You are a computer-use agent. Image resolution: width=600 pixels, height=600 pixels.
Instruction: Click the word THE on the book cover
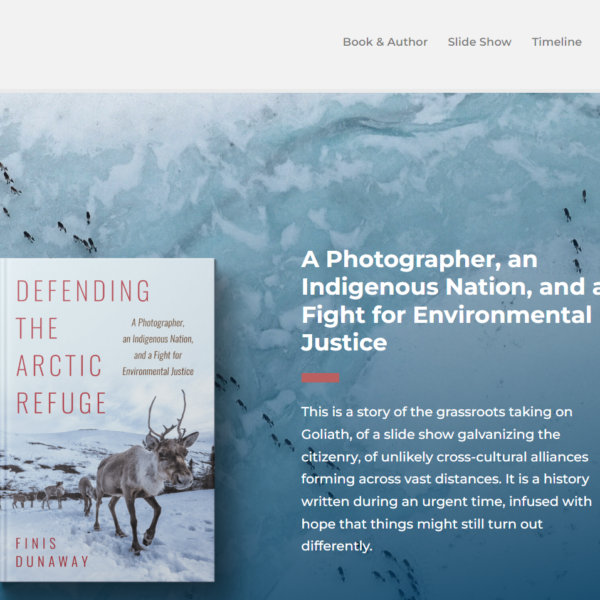pos(37,329)
